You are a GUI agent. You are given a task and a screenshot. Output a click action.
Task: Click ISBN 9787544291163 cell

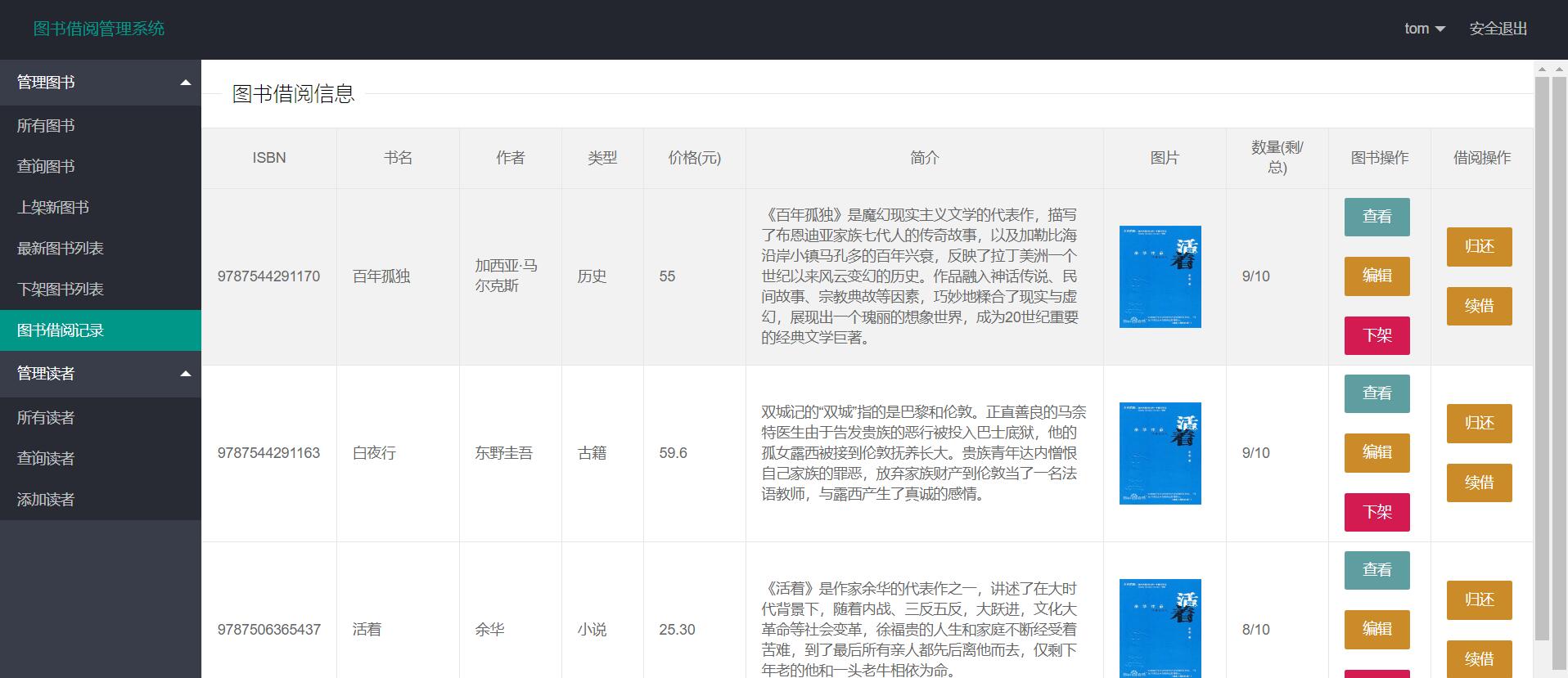(268, 453)
